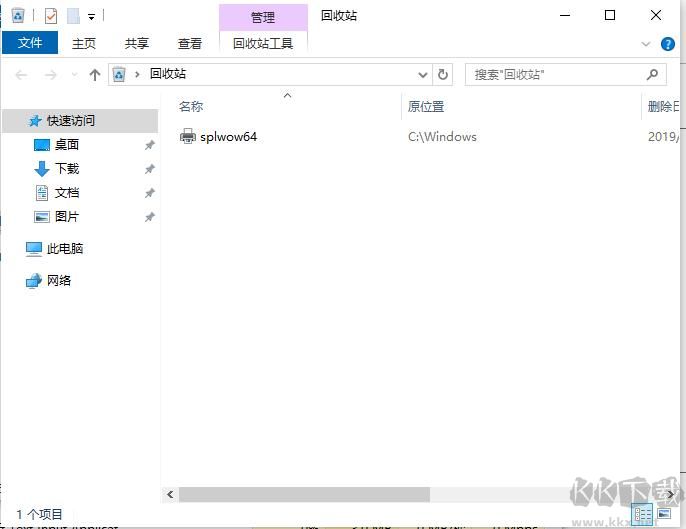
Task: Sort by the 原位置 column header
Action: (x=426, y=106)
